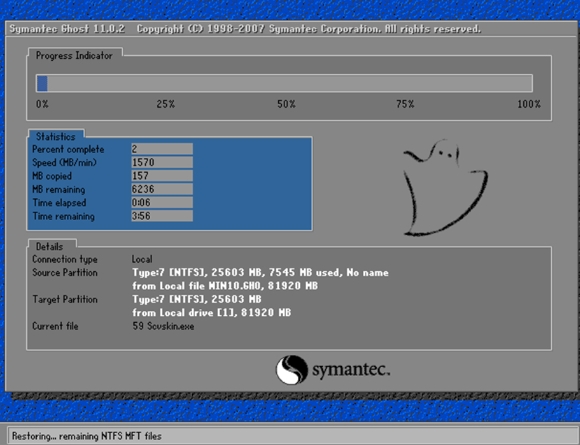Click the Percent complete value field
Viewport: 580px width, 445px height.
tap(162, 149)
